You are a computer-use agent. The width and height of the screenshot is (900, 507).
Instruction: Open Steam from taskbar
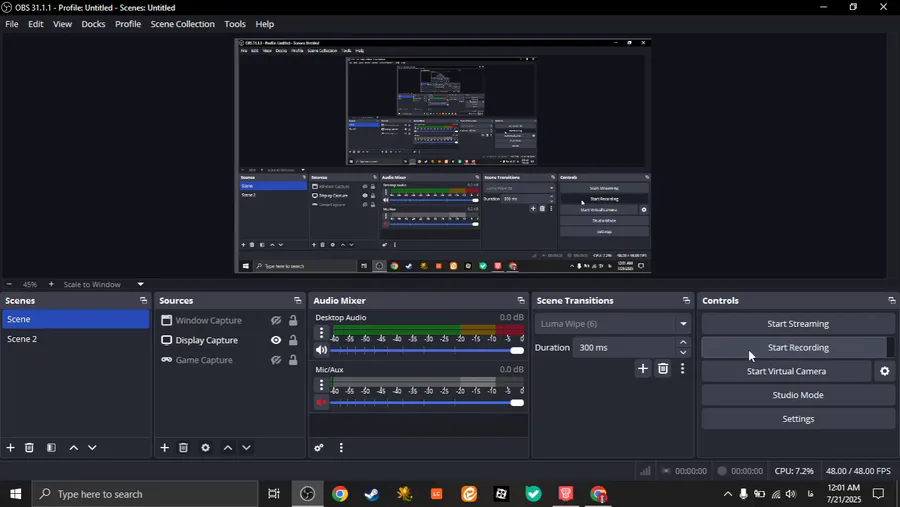(x=372, y=494)
